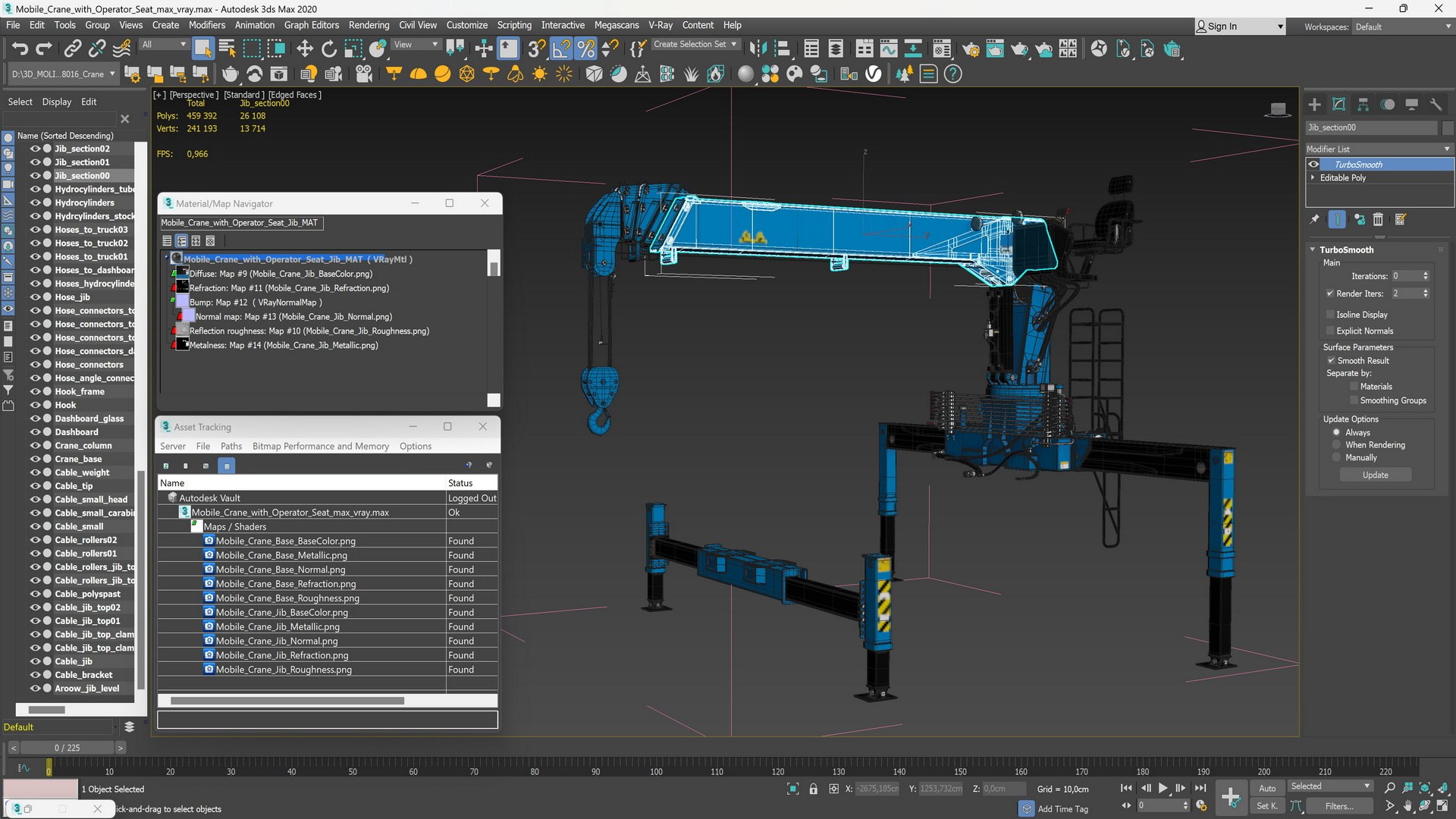Toggle the Render Iters checkbox

pyautogui.click(x=1330, y=293)
